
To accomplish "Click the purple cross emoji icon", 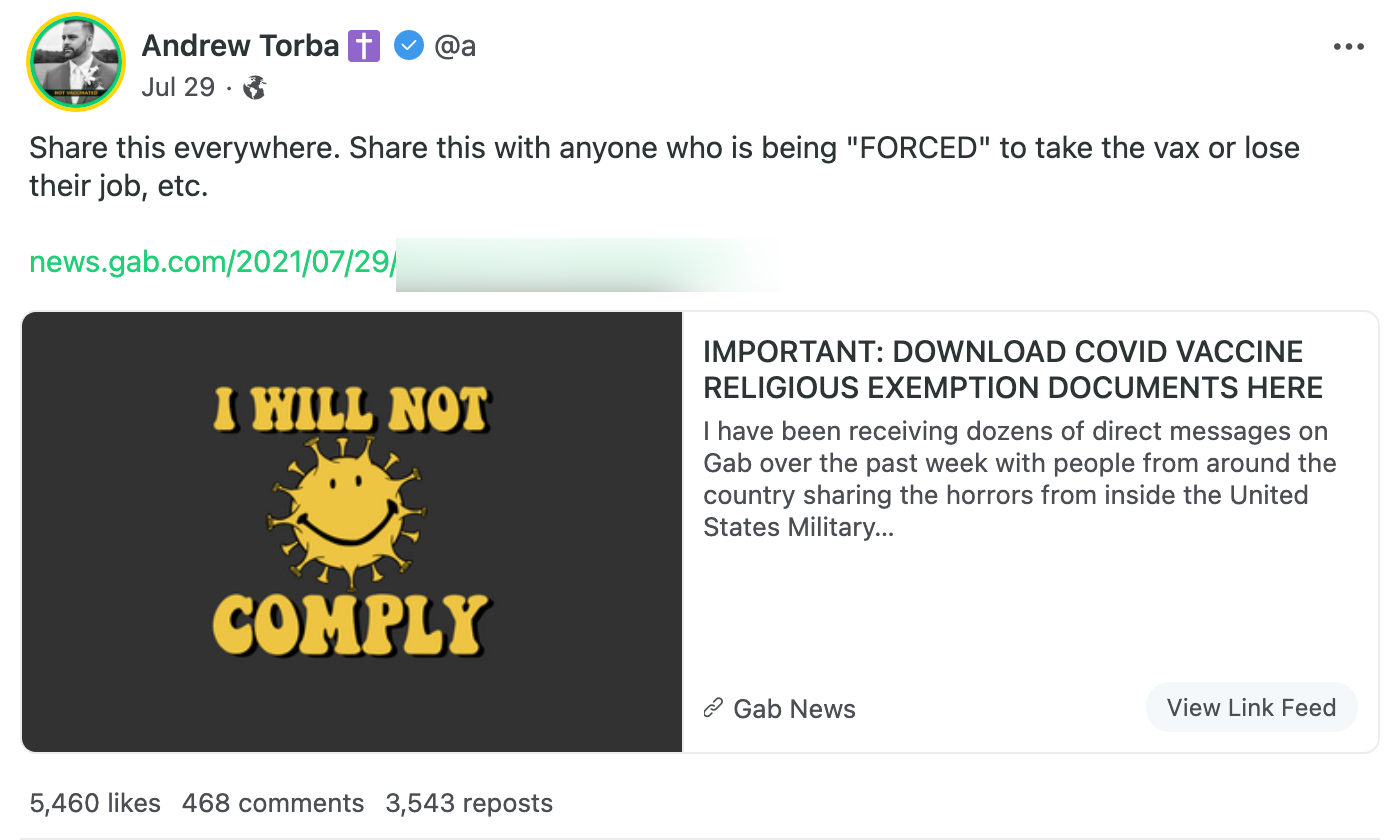I will (364, 46).
